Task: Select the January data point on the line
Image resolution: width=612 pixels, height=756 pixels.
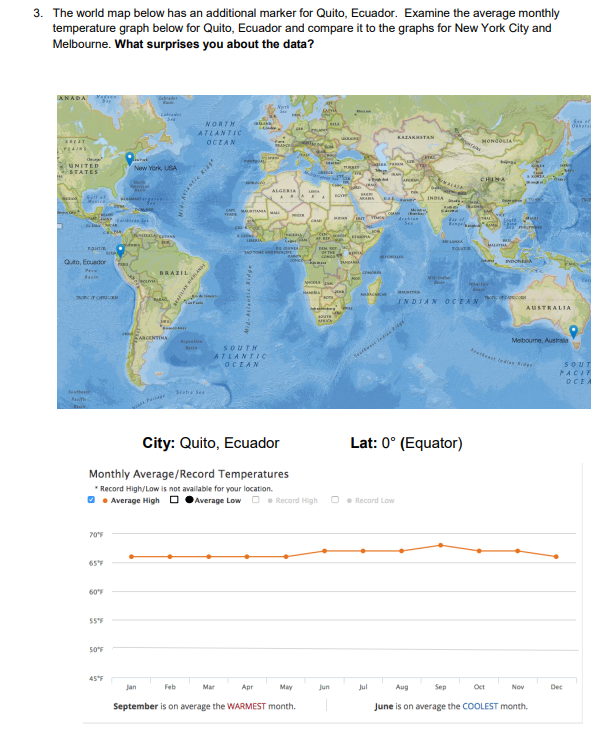Action: tap(131, 556)
